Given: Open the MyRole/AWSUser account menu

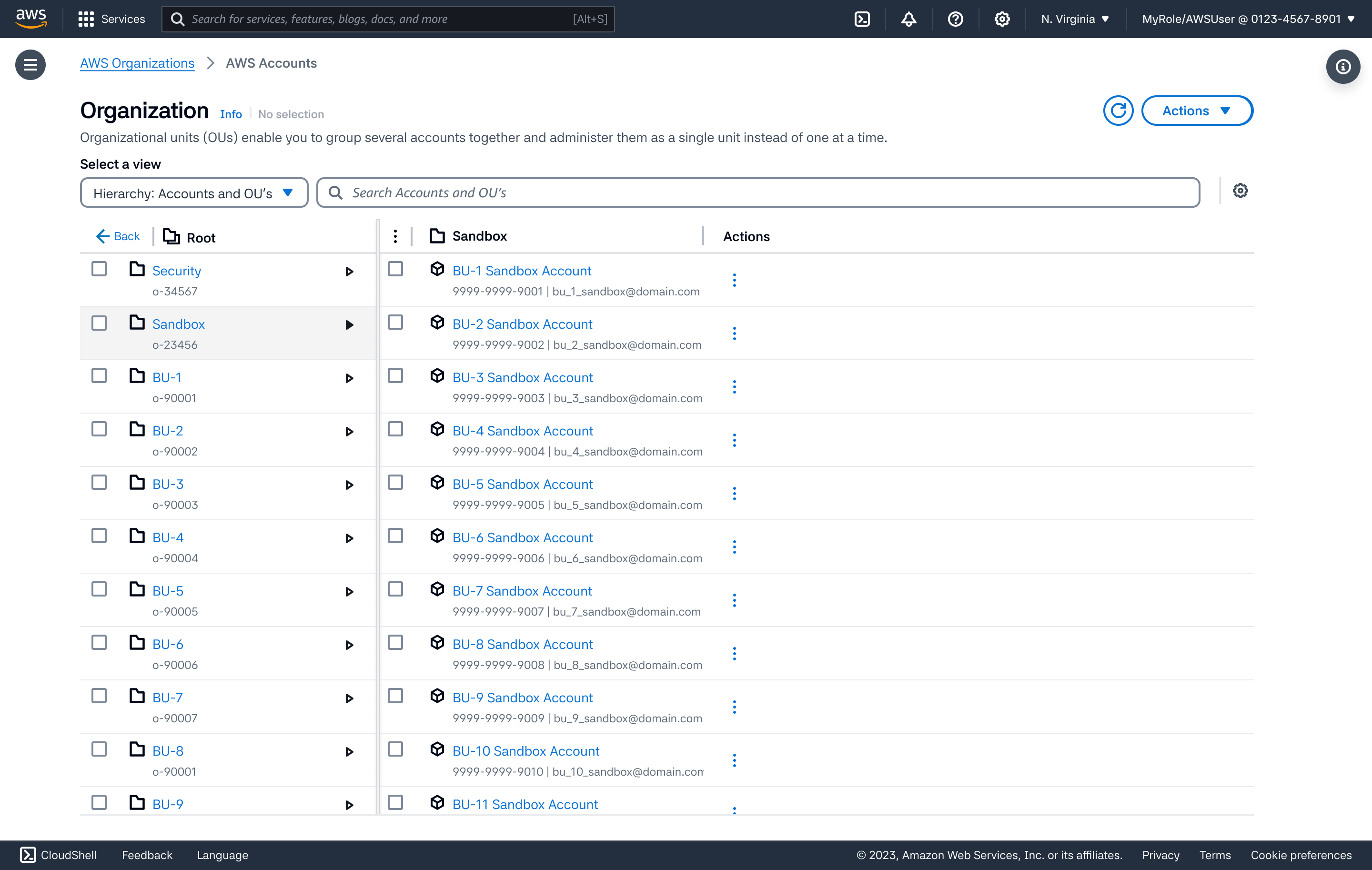Looking at the screenshot, I should [1248, 19].
